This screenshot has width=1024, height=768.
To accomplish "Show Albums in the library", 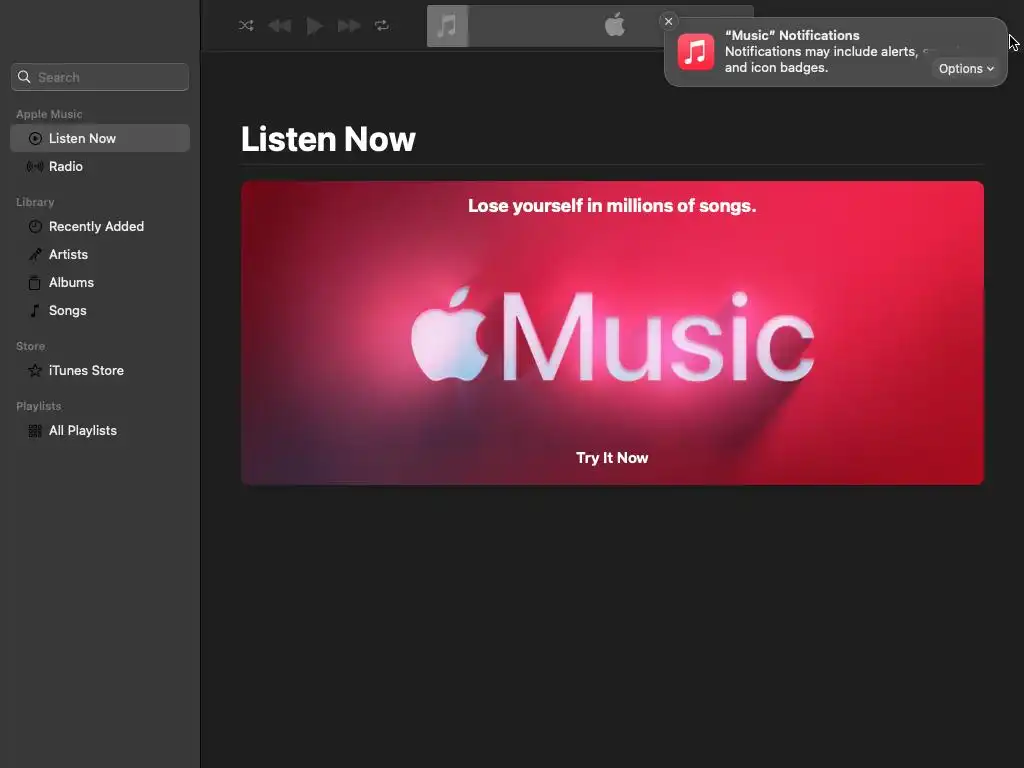I will [x=100, y=283].
